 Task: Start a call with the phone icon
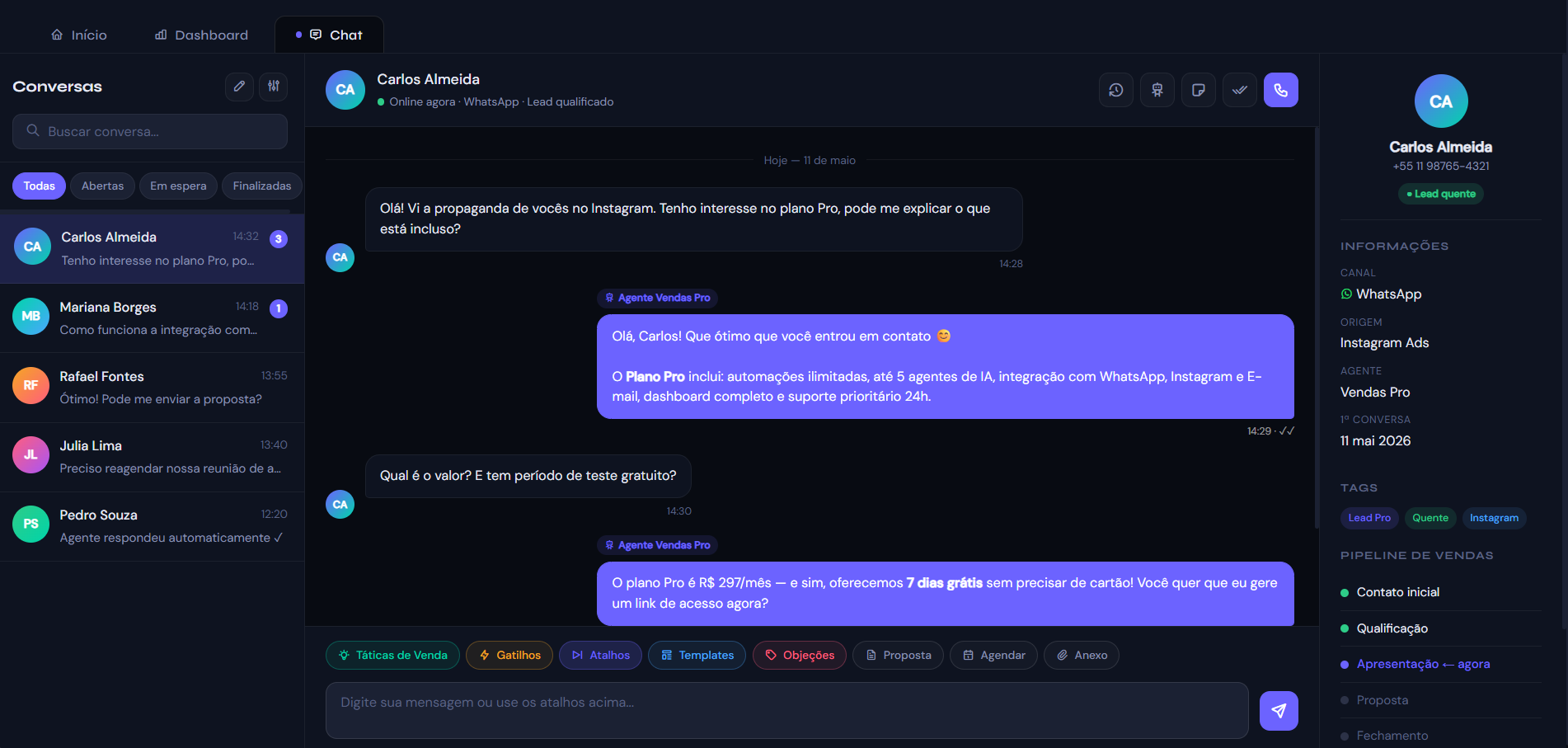[x=1281, y=90]
